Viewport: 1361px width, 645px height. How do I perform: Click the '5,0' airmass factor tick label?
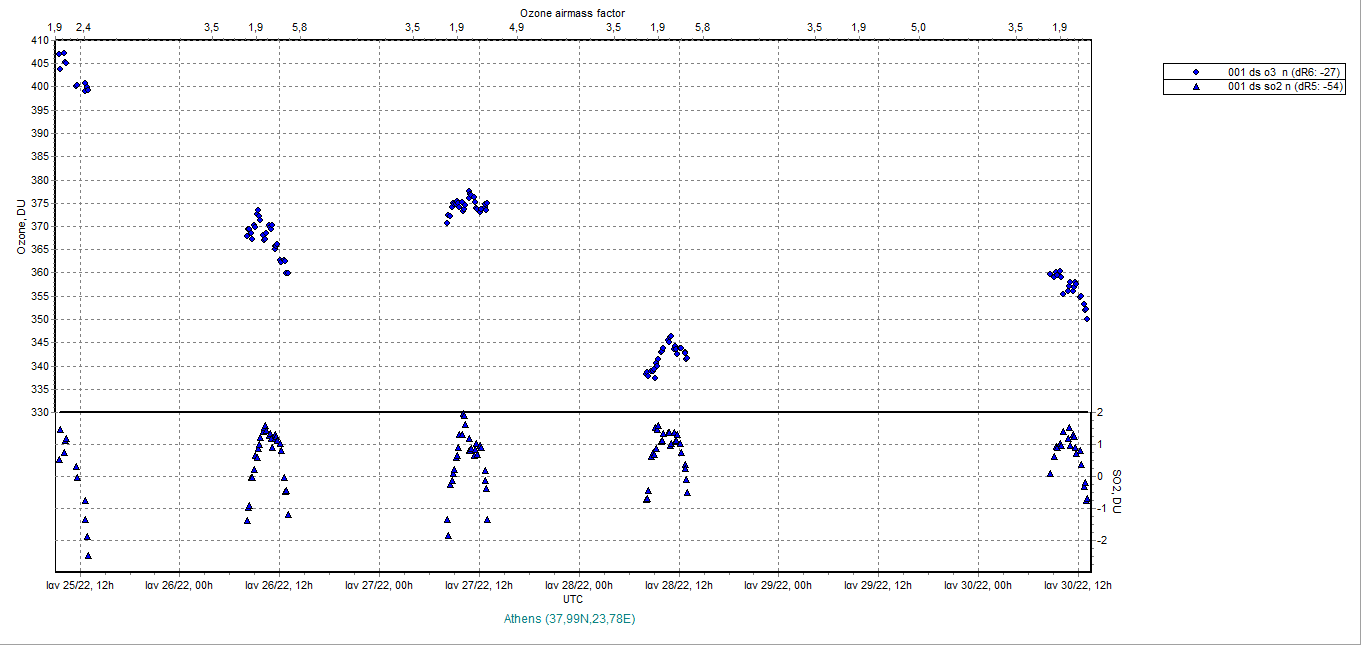coord(918,27)
